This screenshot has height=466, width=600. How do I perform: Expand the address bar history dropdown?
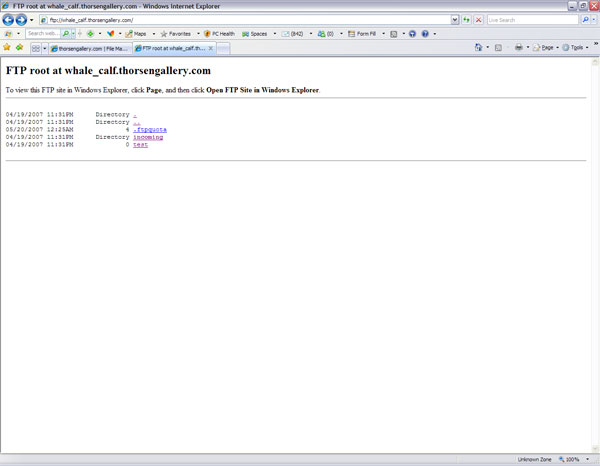pyautogui.click(x=455, y=20)
